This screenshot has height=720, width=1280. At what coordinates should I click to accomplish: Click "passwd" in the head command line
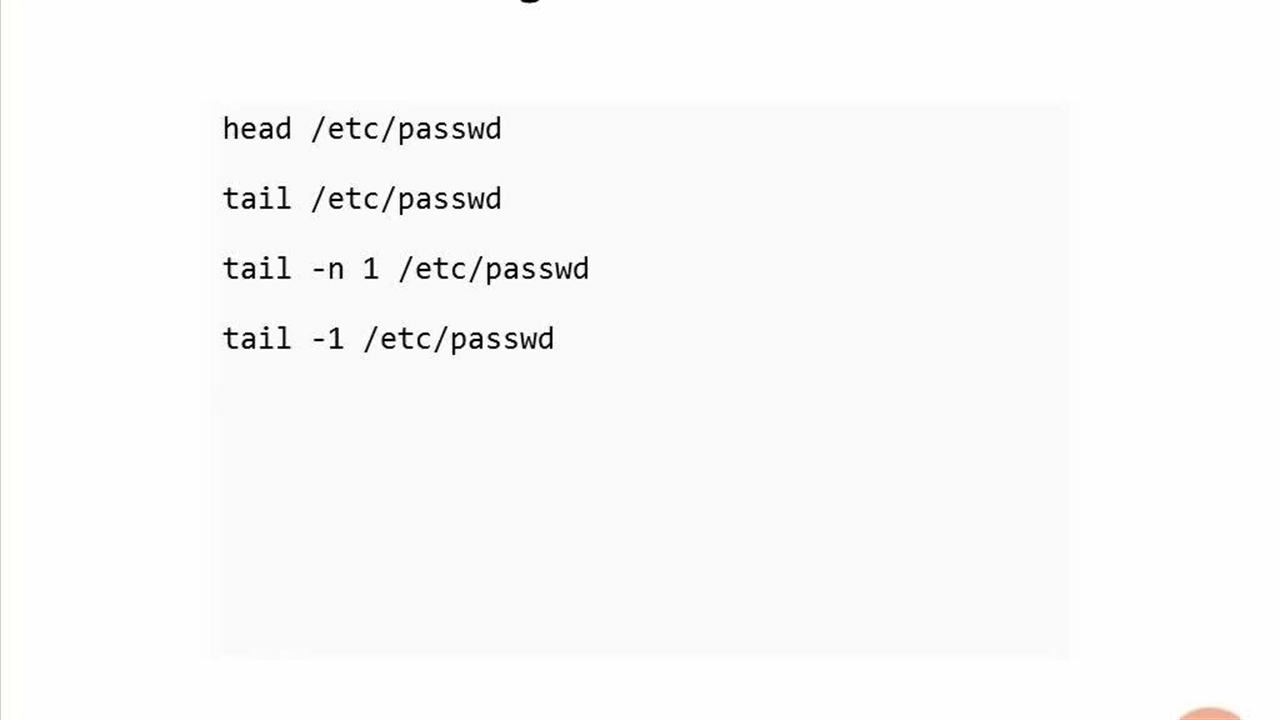(x=449, y=131)
